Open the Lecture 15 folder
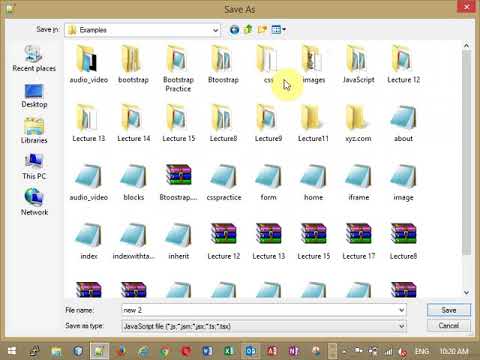The width and height of the screenshot is (480, 360). pos(178,123)
